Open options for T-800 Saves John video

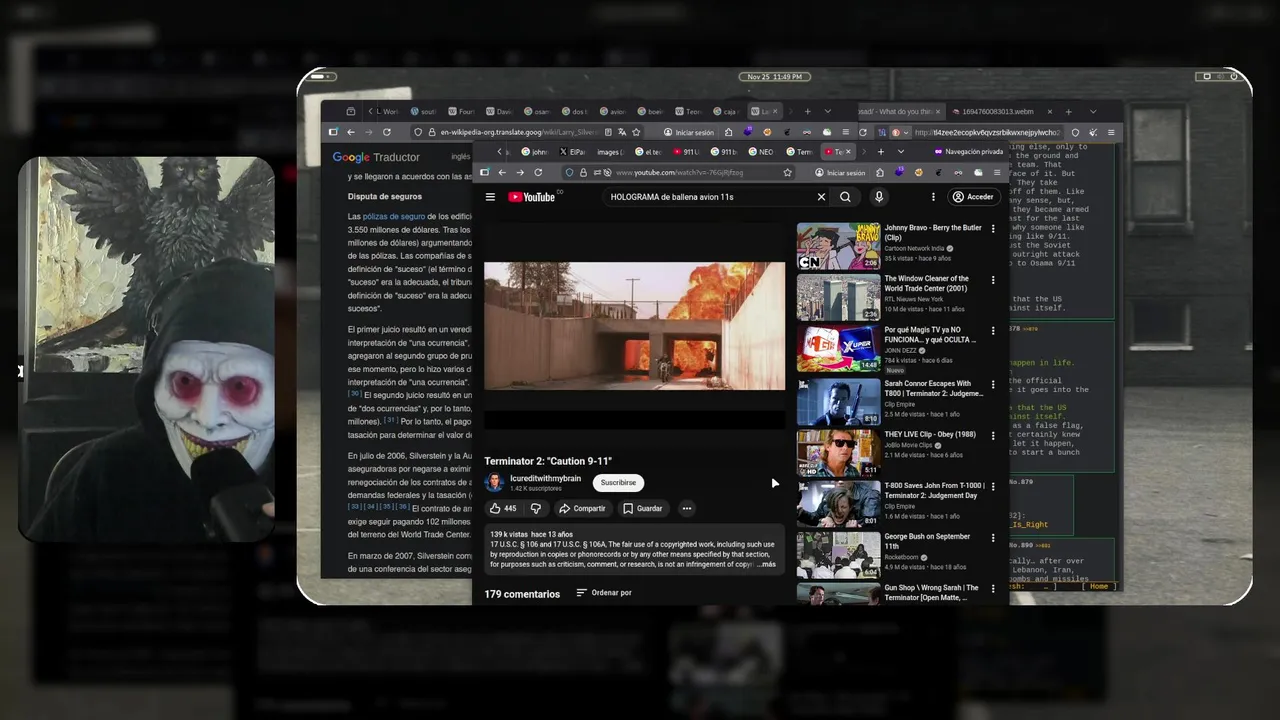993,487
